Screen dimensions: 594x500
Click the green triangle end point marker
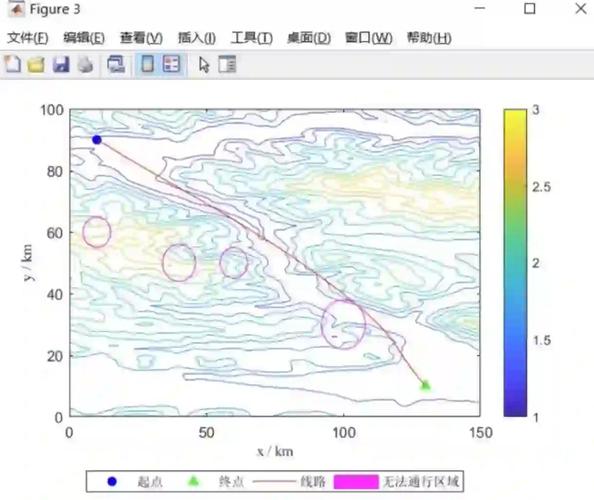(x=425, y=385)
